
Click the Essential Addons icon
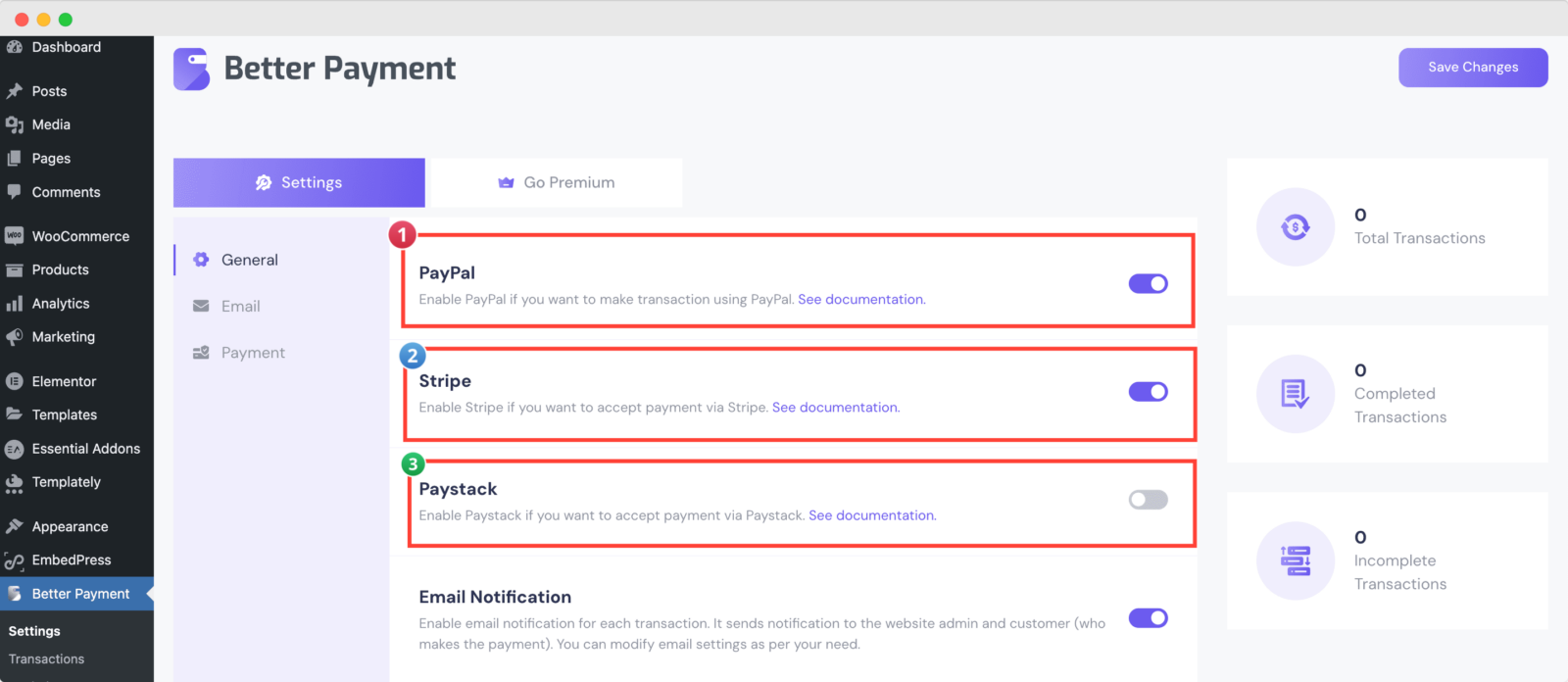[x=14, y=449]
